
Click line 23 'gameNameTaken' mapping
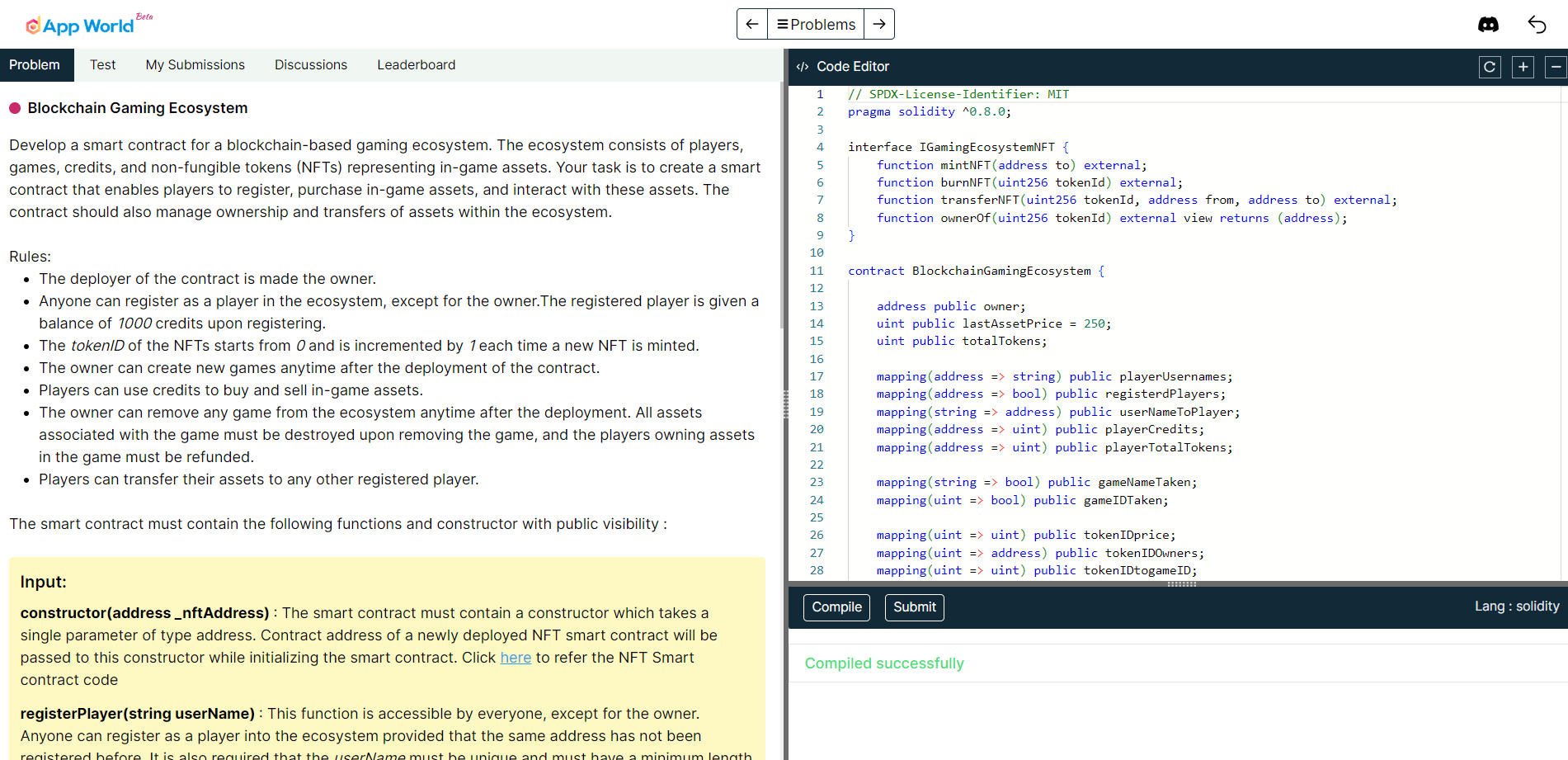1037,482
